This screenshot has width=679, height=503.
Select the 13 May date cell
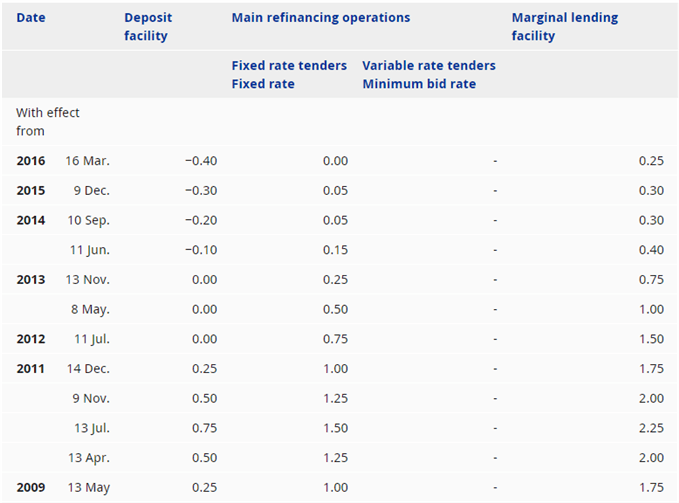click(89, 488)
